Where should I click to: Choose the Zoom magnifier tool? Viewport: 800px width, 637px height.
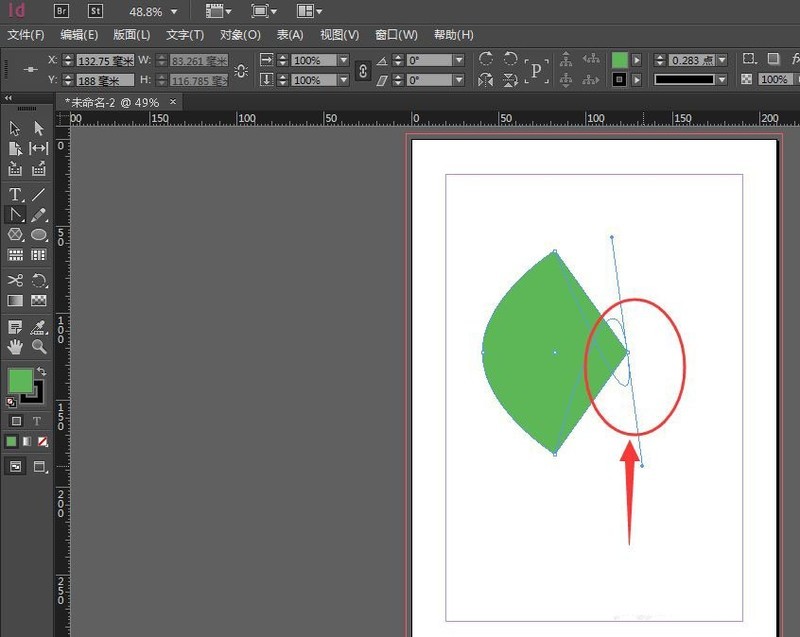[39, 347]
